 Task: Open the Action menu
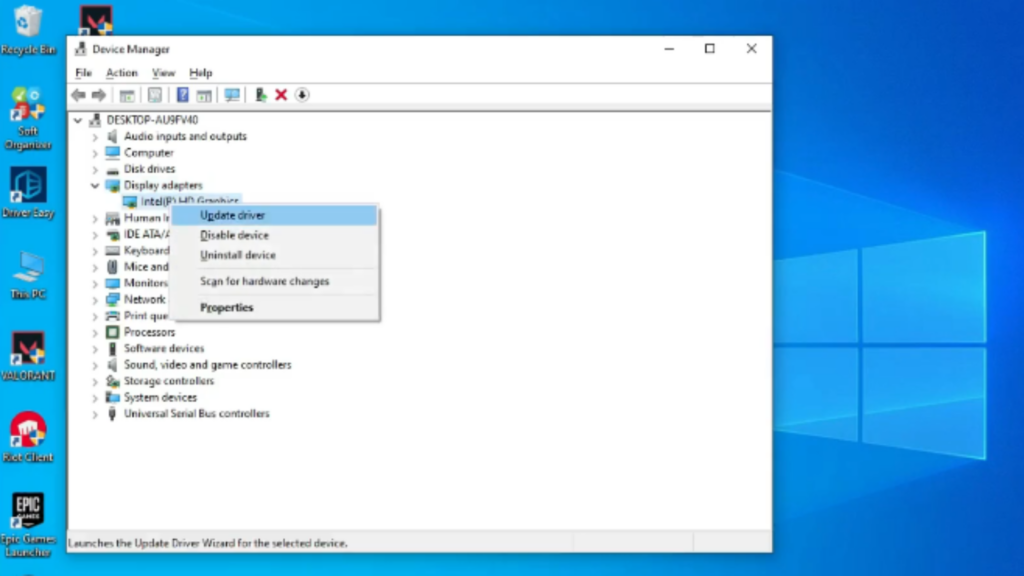point(121,72)
